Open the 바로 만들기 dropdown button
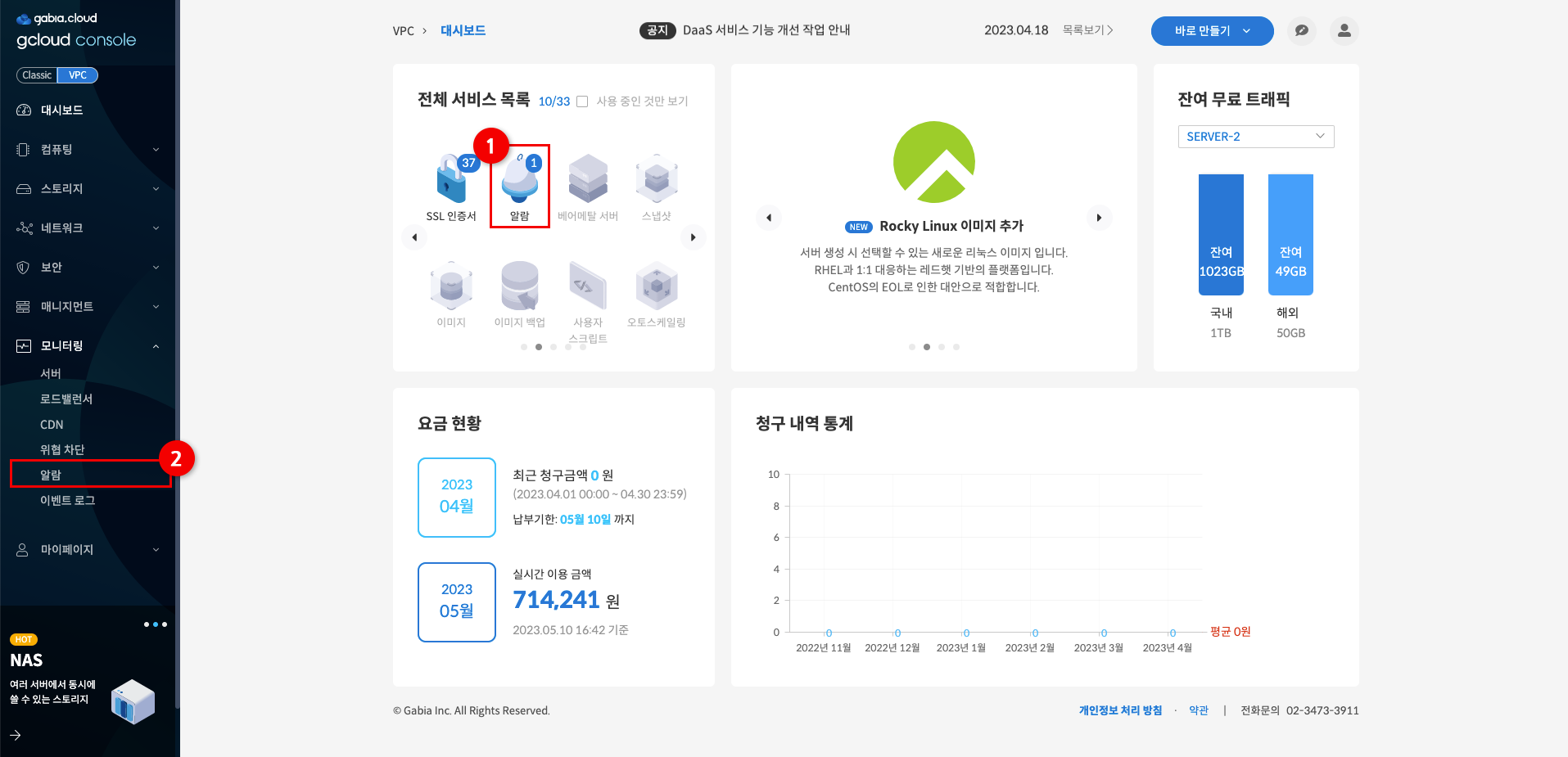 click(1212, 31)
